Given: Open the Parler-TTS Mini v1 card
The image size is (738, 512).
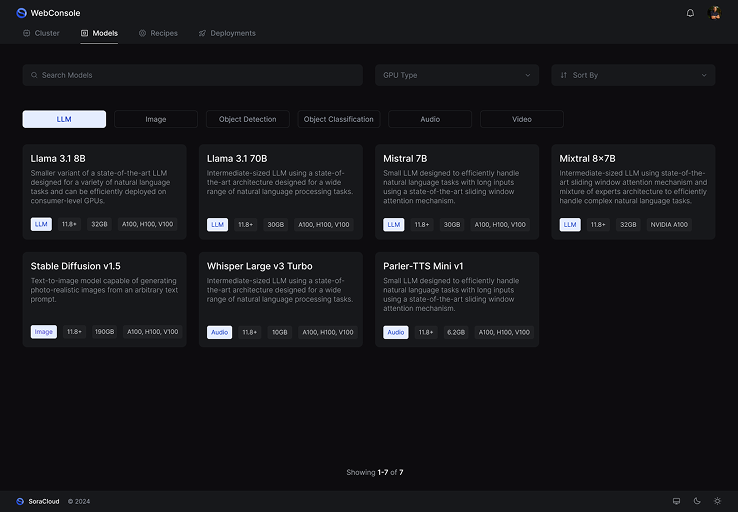Looking at the screenshot, I should pyautogui.click(x=457, y=300).
